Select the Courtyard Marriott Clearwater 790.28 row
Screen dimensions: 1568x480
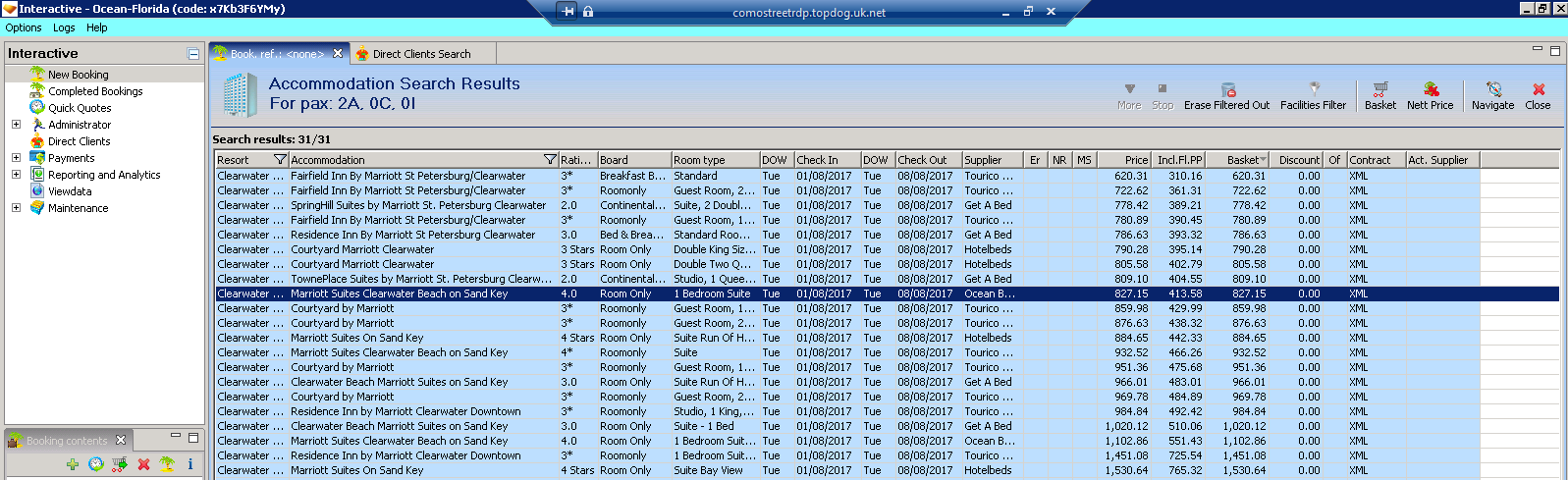pos(887,249)
